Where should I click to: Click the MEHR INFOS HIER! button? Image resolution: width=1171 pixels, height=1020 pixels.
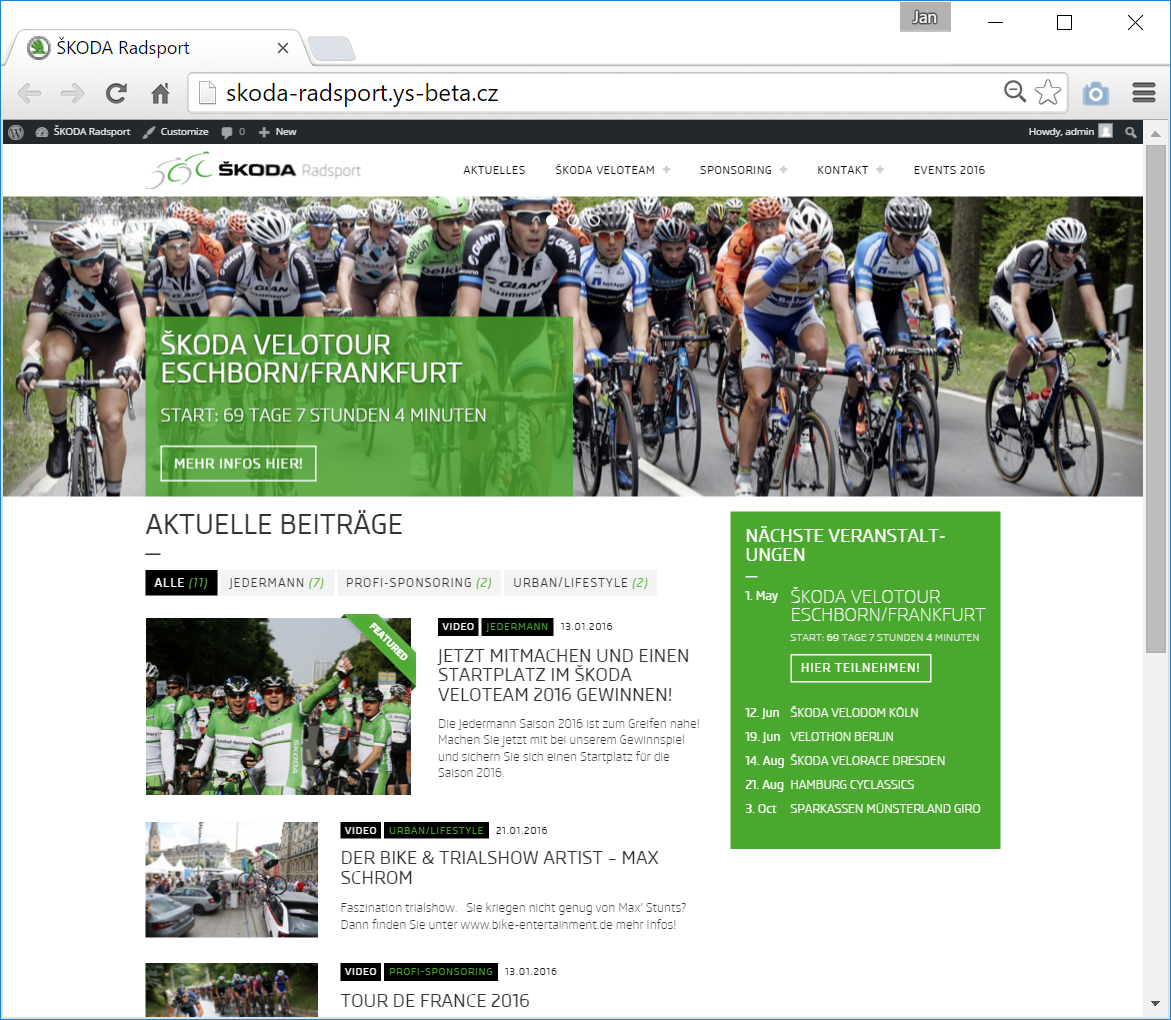pyautogui.click(x=238, y=464)
